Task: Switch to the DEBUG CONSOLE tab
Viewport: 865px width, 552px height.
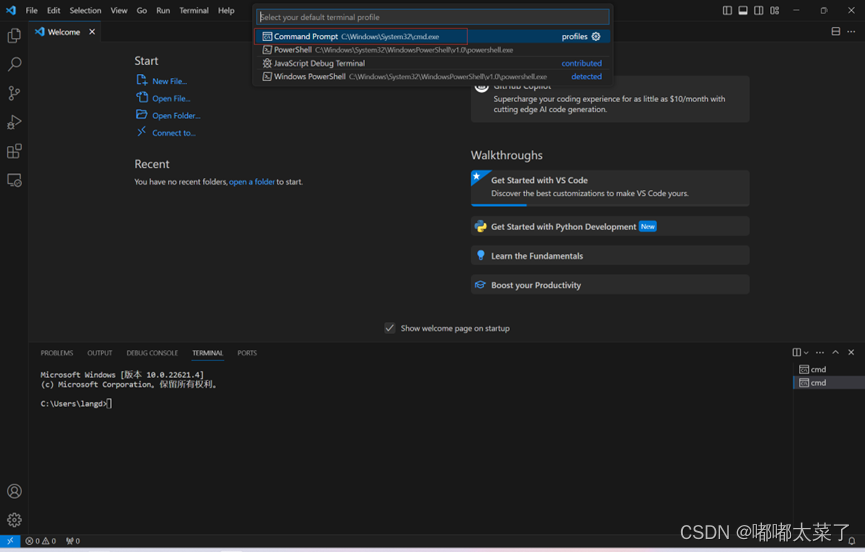Action: pyautogui.click(x=152, y=353)
